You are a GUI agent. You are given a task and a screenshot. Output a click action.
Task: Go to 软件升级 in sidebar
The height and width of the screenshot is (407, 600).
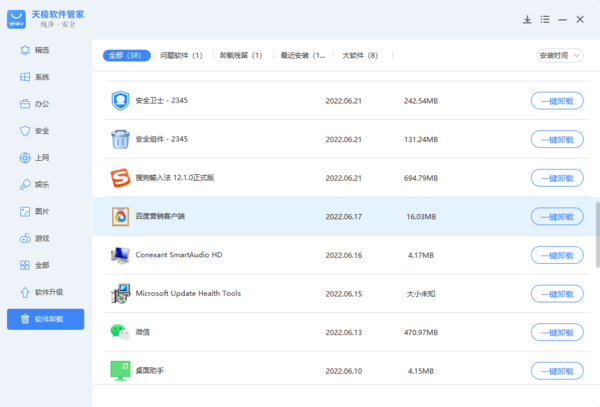click(49, 292)
